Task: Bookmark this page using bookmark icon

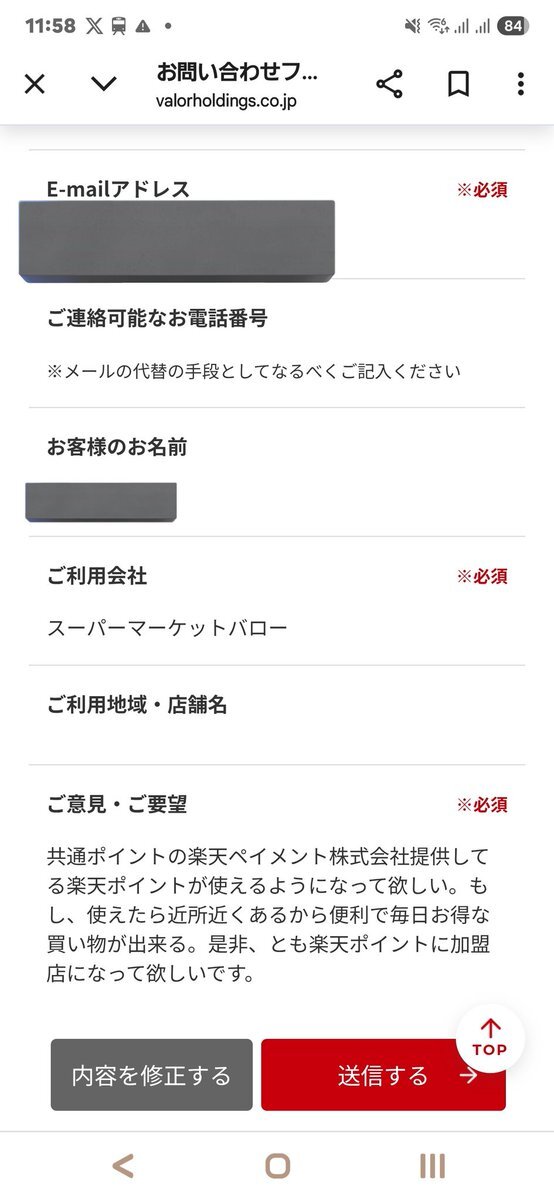Action: pyautogui.click(x=458, y=84)
